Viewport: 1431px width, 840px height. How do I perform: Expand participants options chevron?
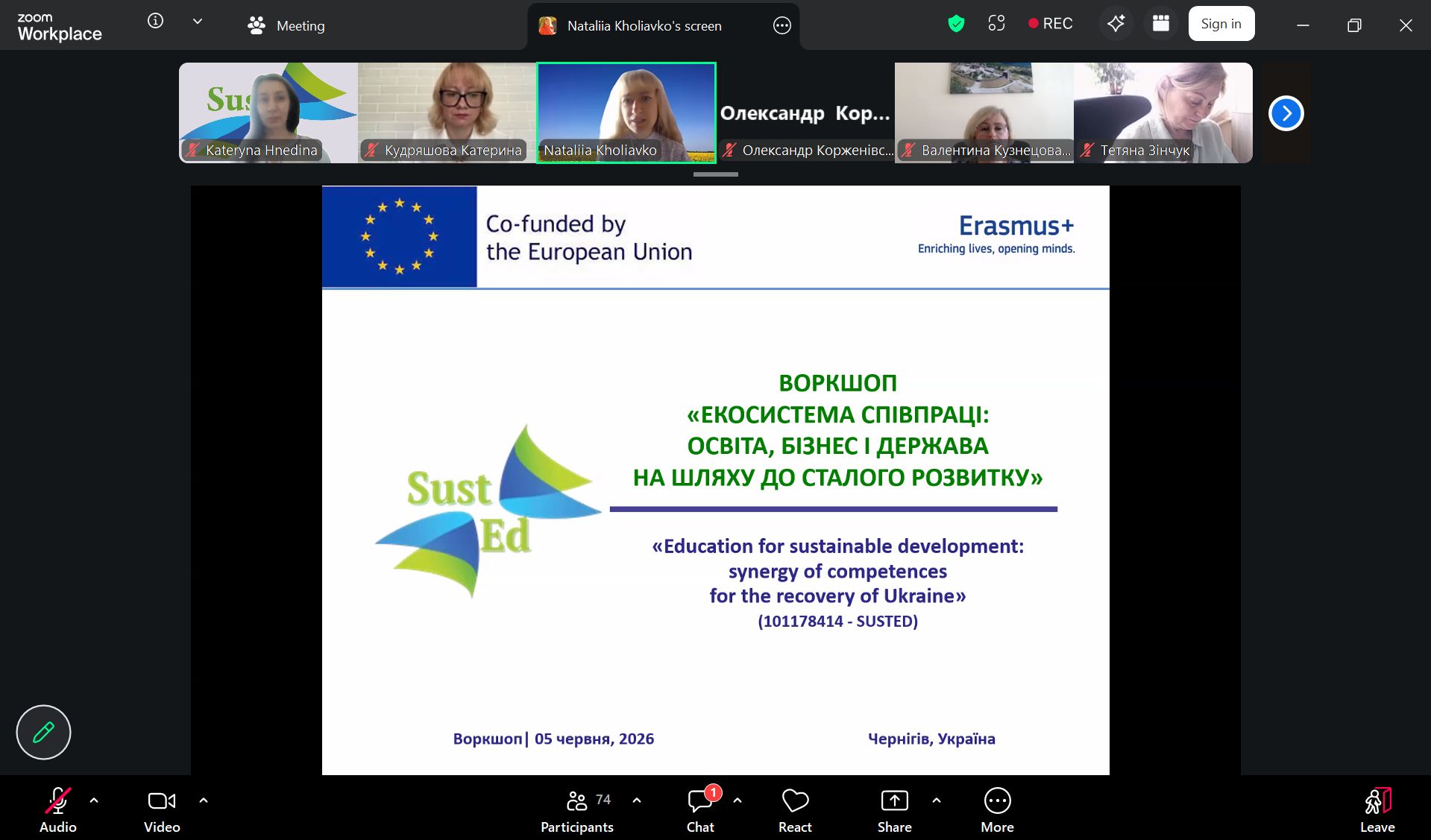coord(637,800)
